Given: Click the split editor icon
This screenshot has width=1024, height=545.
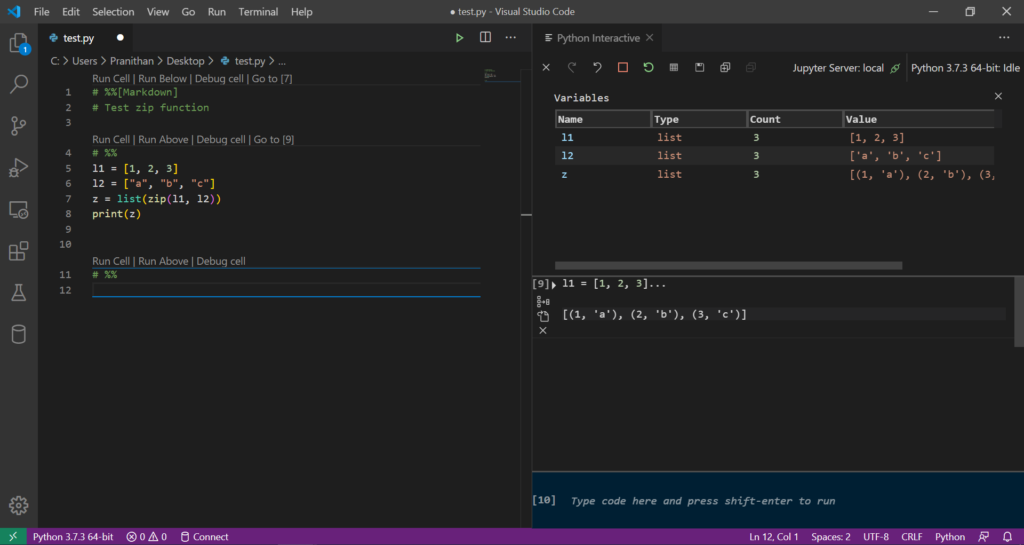Looking at the screenshot, I should [485, 38].
